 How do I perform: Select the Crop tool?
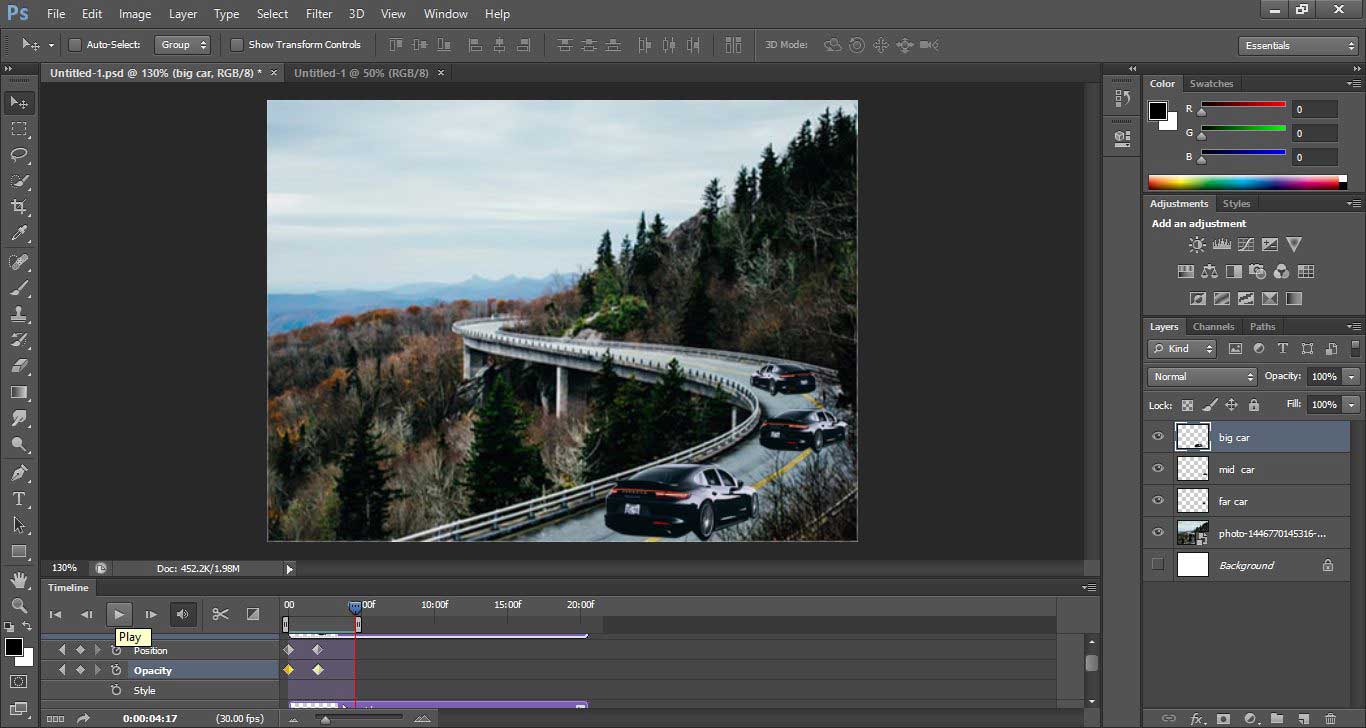pos(19,207)
